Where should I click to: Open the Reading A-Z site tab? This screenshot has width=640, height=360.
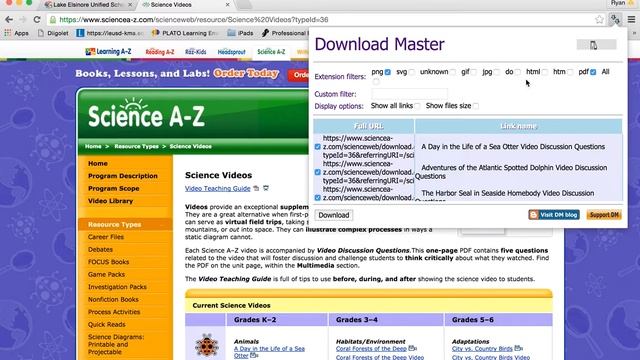coord(160,52)
